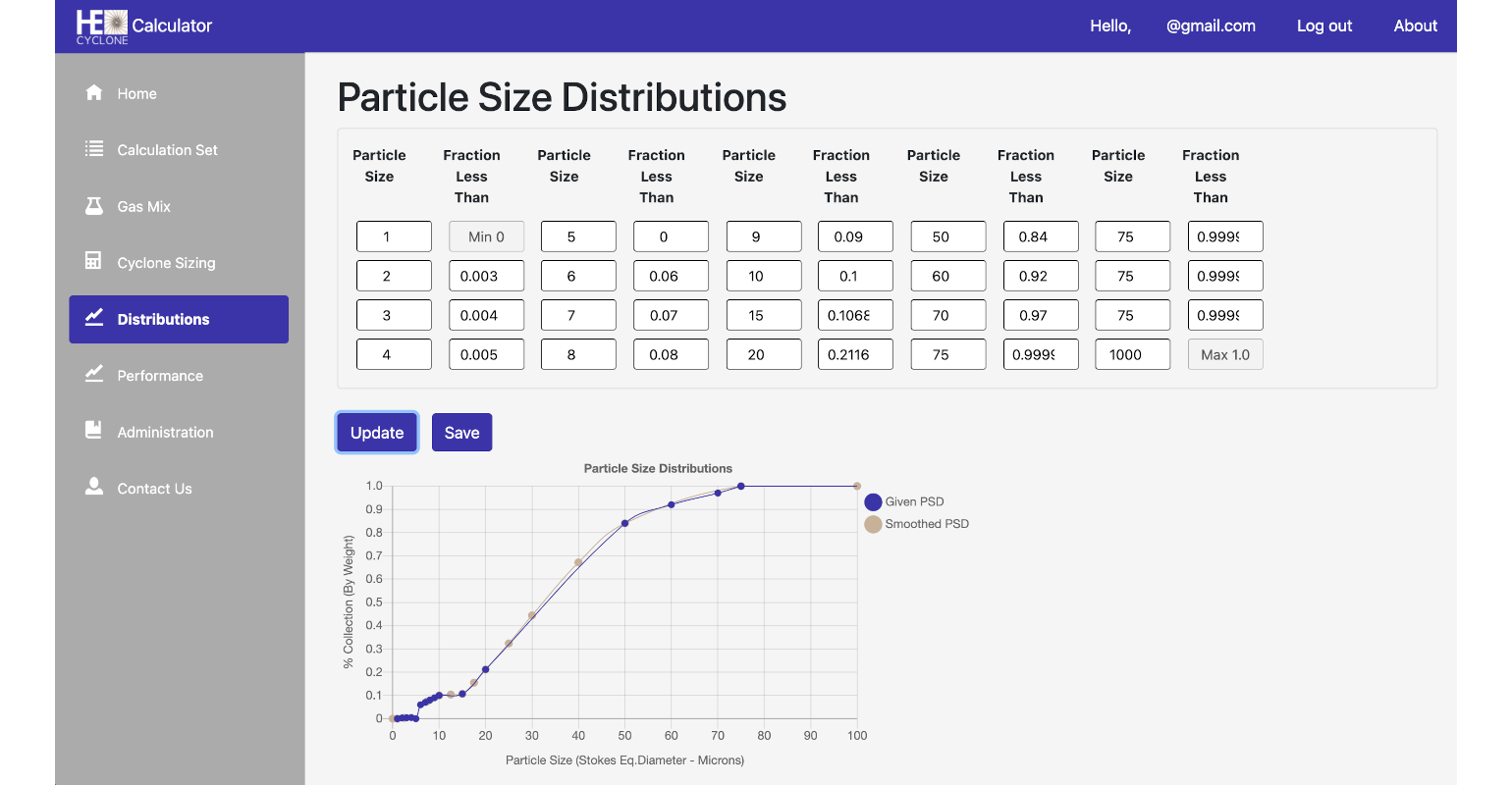This screenshot has height=785, width=1512.
Task: Click the particle size field containing 1000
Action: 1132,354
